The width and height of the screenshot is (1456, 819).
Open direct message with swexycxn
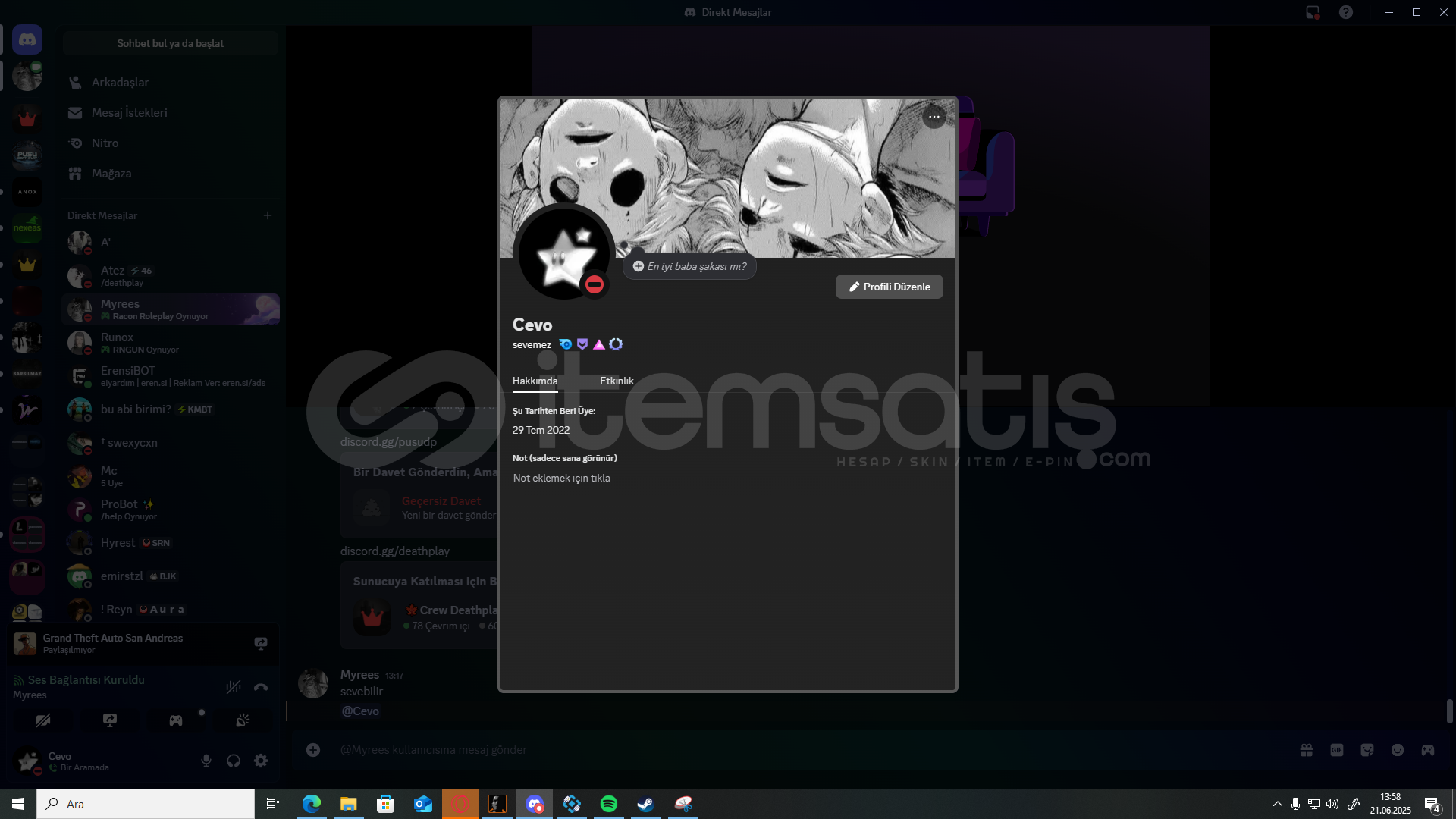click(171, 443)
